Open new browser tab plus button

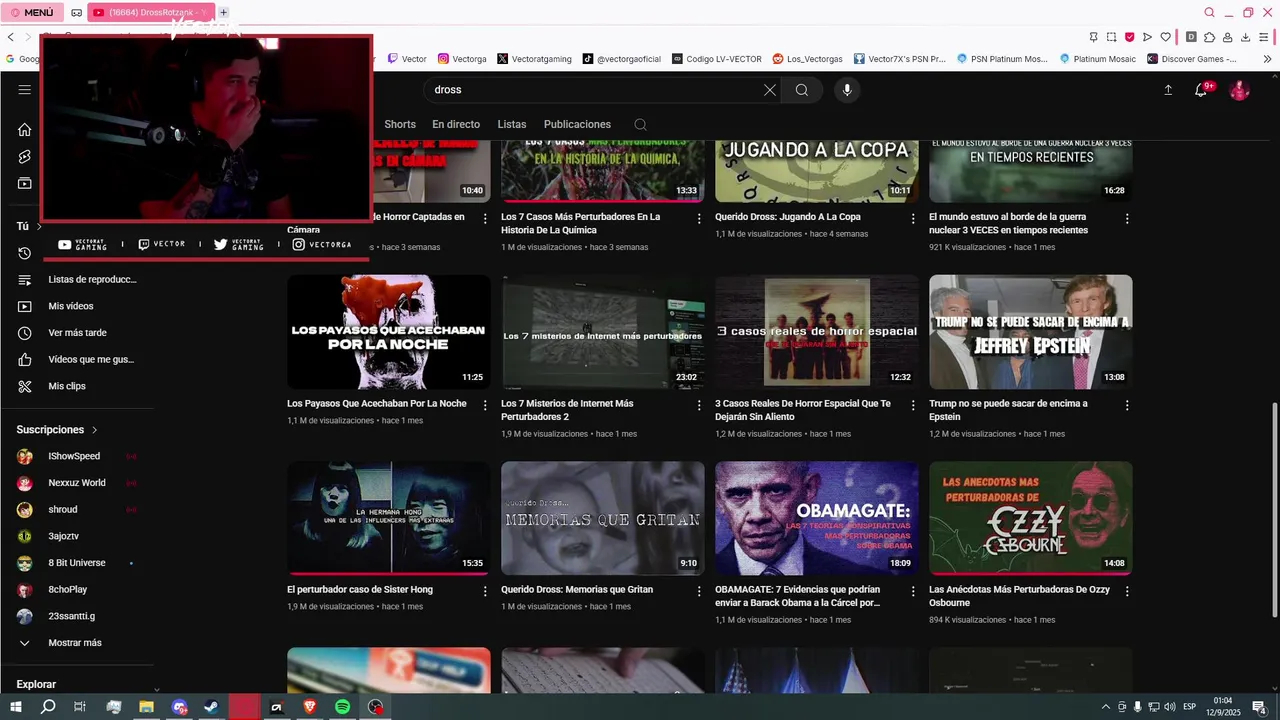tap(223, 13)
